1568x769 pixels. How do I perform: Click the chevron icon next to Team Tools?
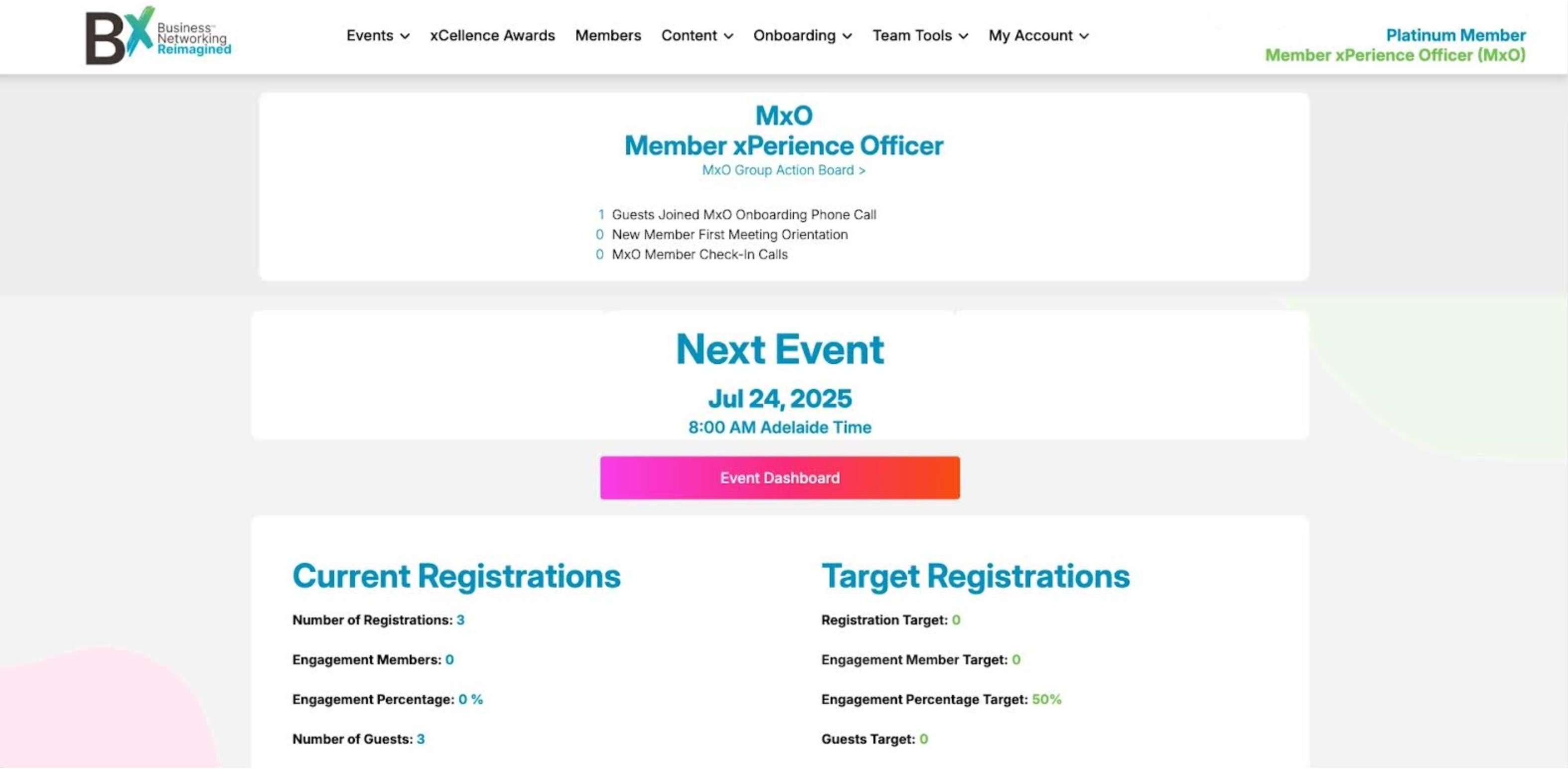963,36
